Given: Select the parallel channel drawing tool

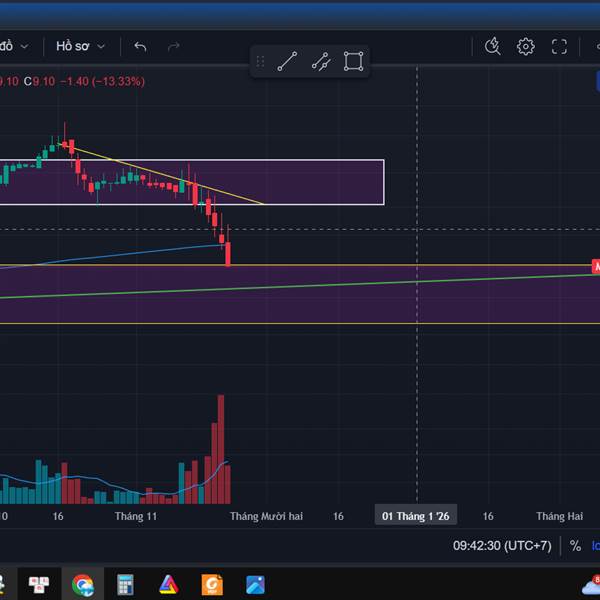Looking at the screenshot, I should click(321, 61).
